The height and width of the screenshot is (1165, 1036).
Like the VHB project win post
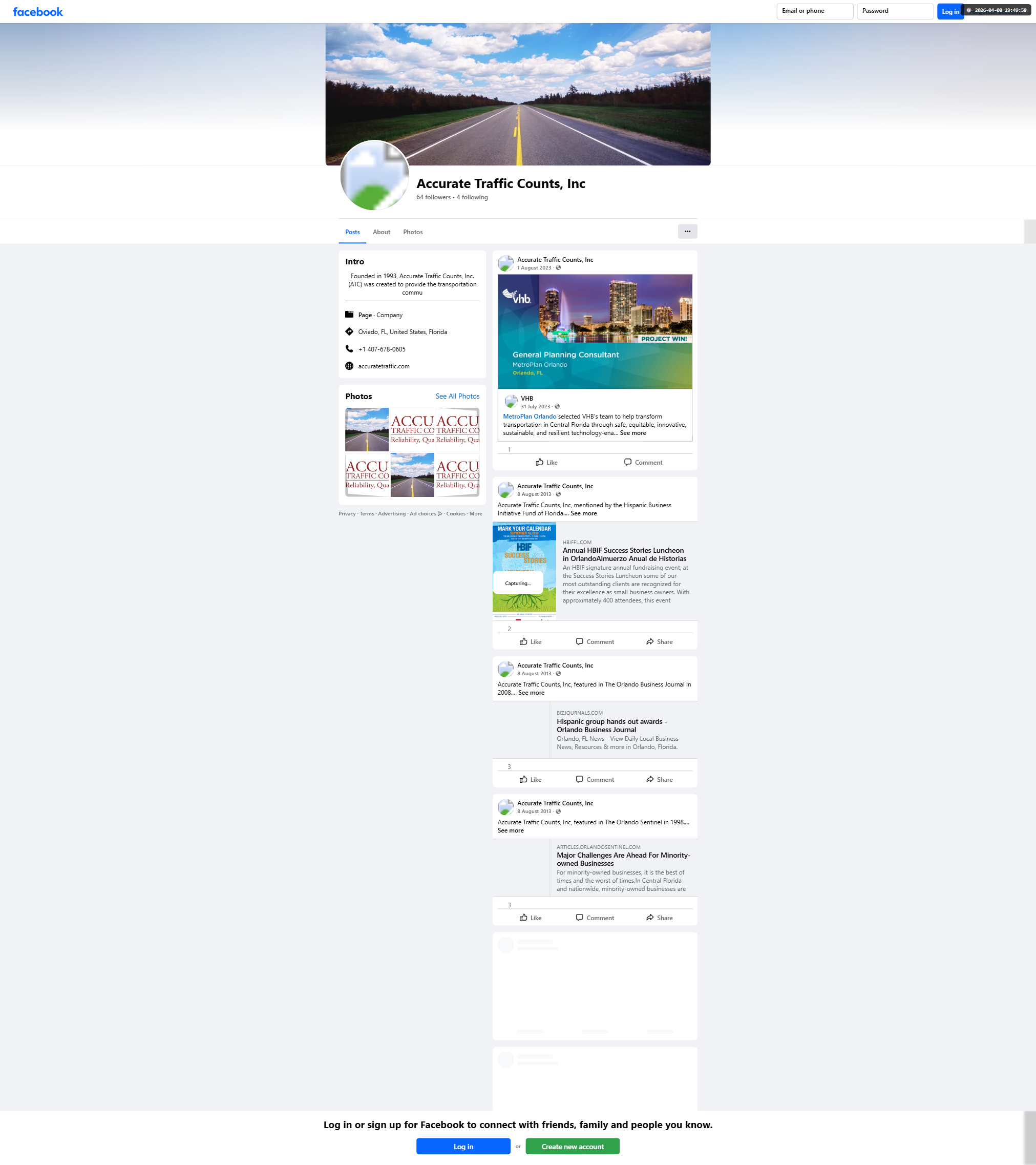(x=546, y=462)
